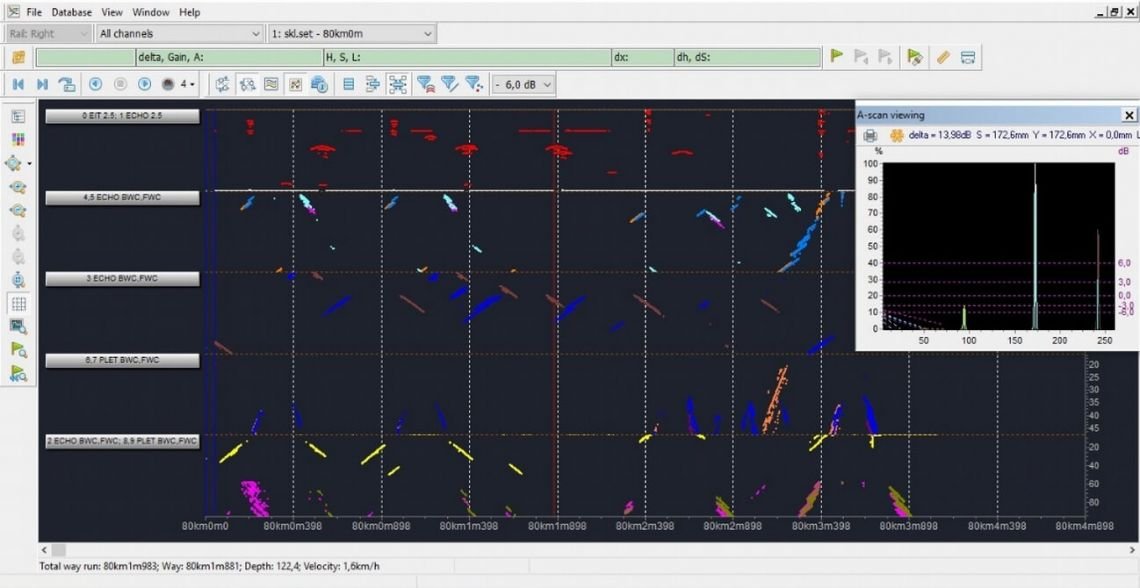Click the first funnel filter icon
The height and width of the screenshot is (588, 1140).
(425, 85)
